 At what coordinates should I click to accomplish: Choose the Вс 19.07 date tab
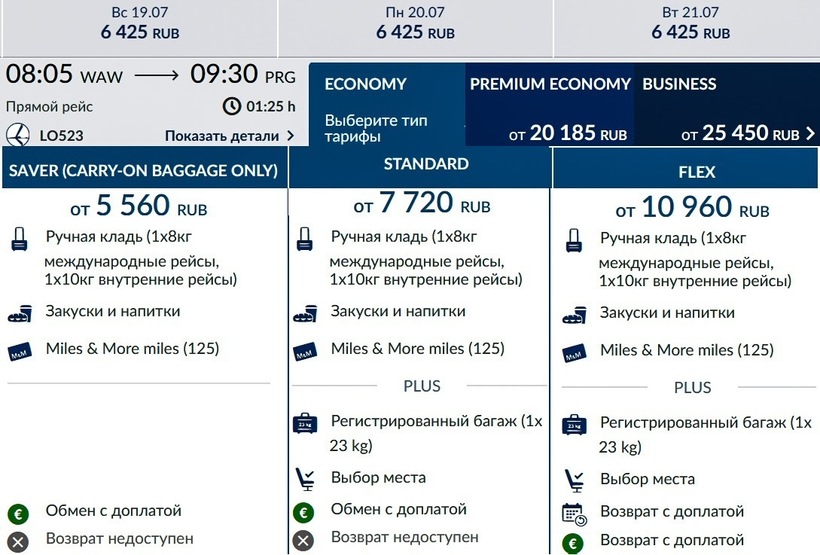pos(139,22)
